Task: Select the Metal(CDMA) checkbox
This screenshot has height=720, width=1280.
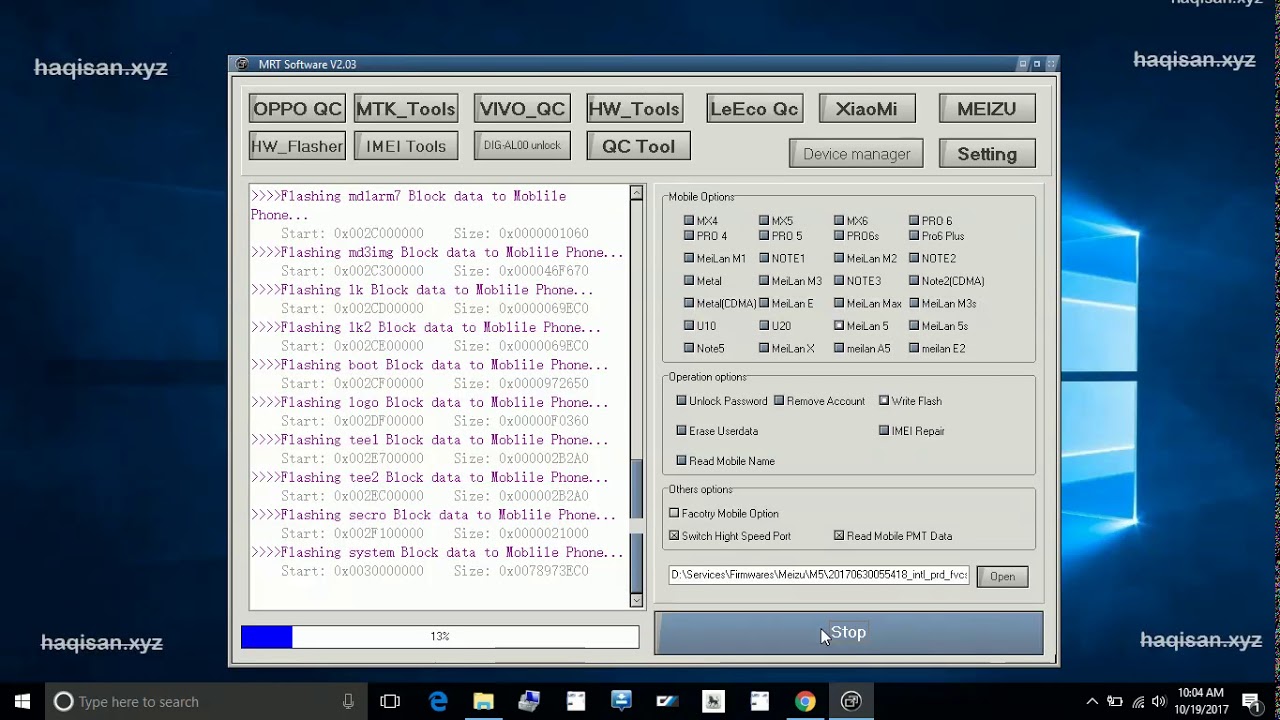Action: click(x=689, y=303)
